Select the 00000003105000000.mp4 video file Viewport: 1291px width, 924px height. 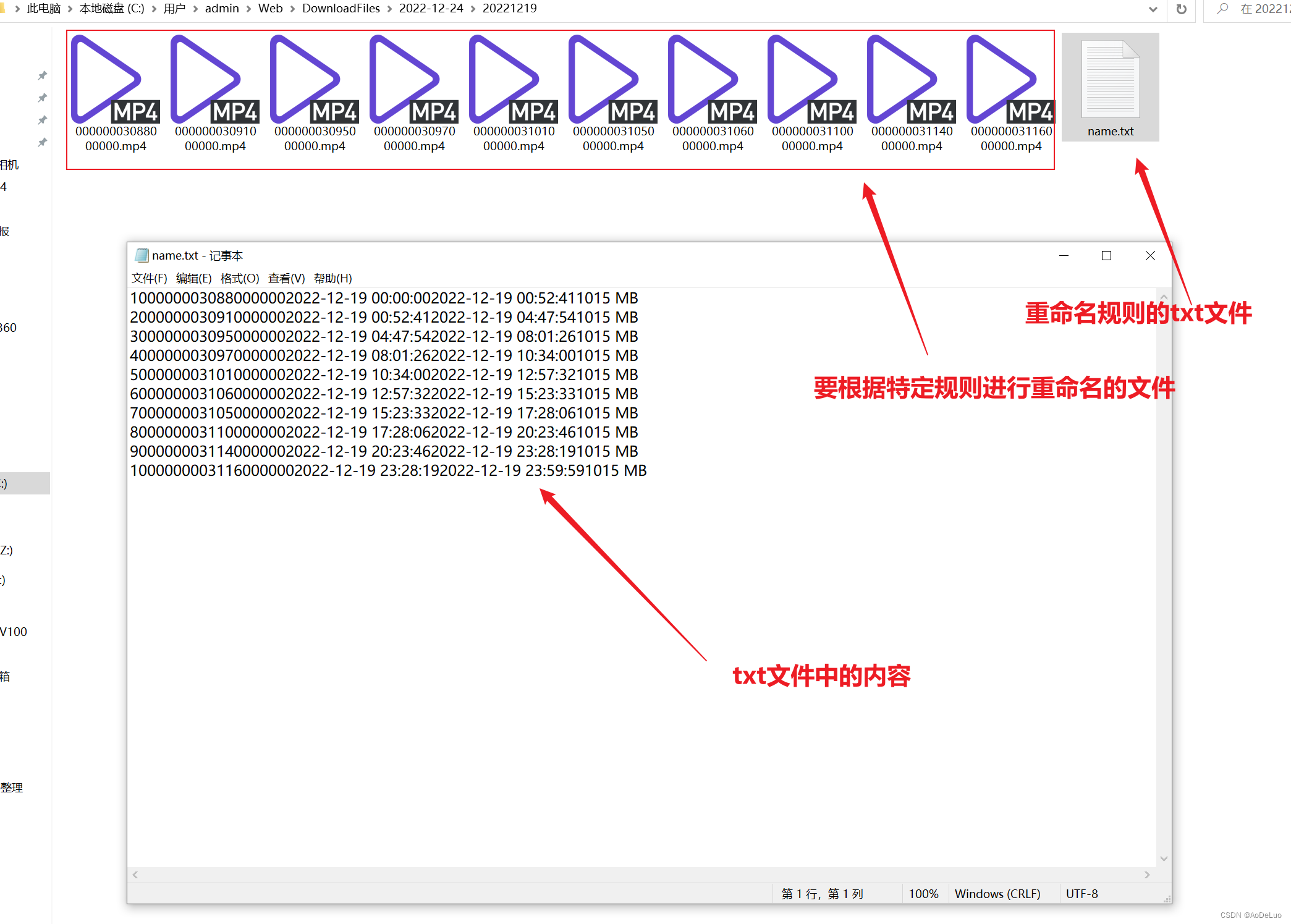(613, 94)
